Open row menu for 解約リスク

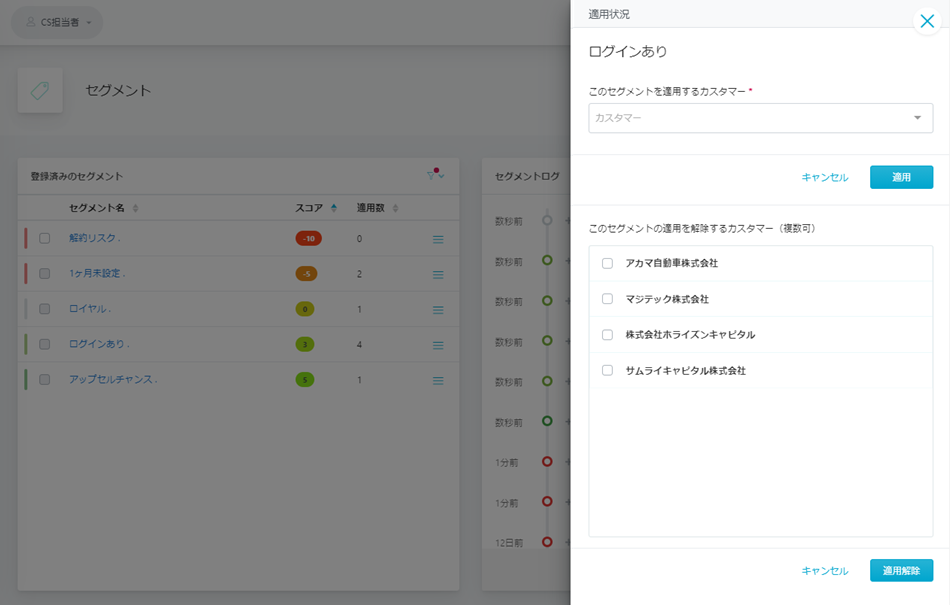[438, 239]
